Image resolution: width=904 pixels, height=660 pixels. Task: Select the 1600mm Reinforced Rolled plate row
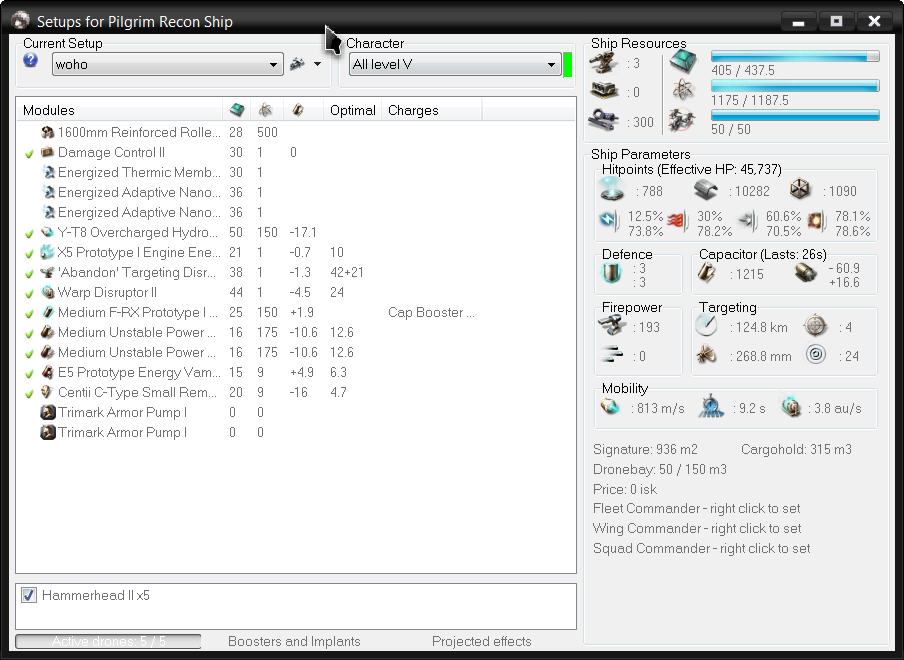(296, 132)
